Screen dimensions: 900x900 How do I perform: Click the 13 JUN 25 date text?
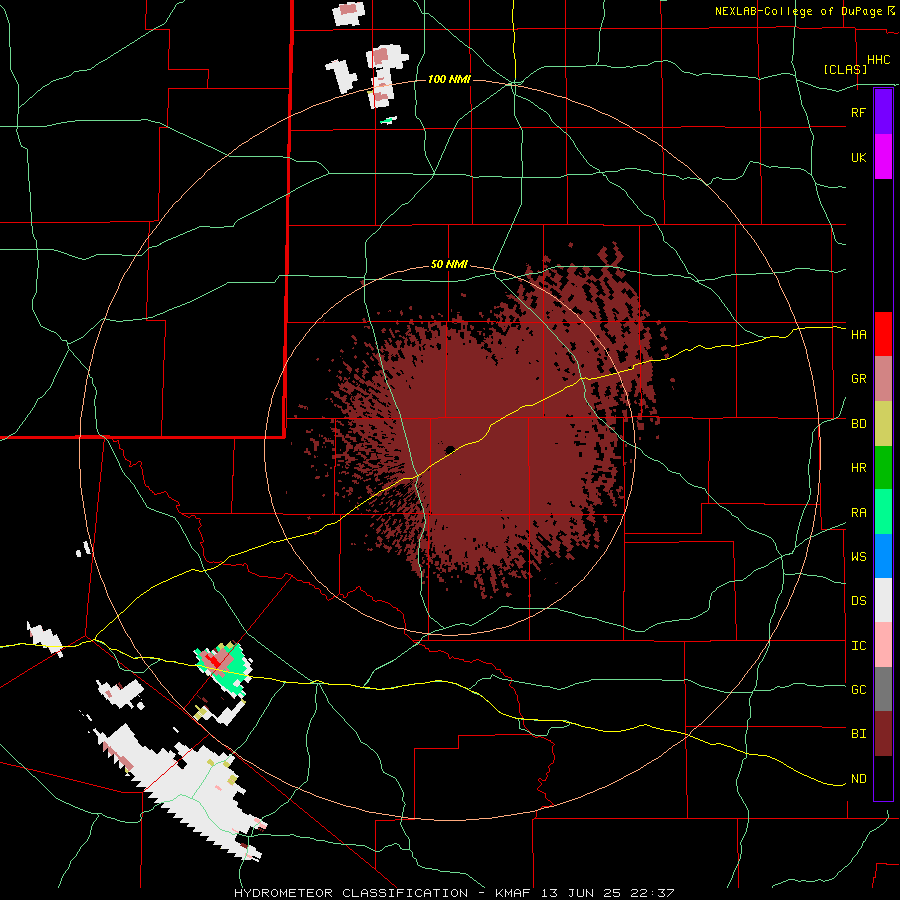[581, 893]
